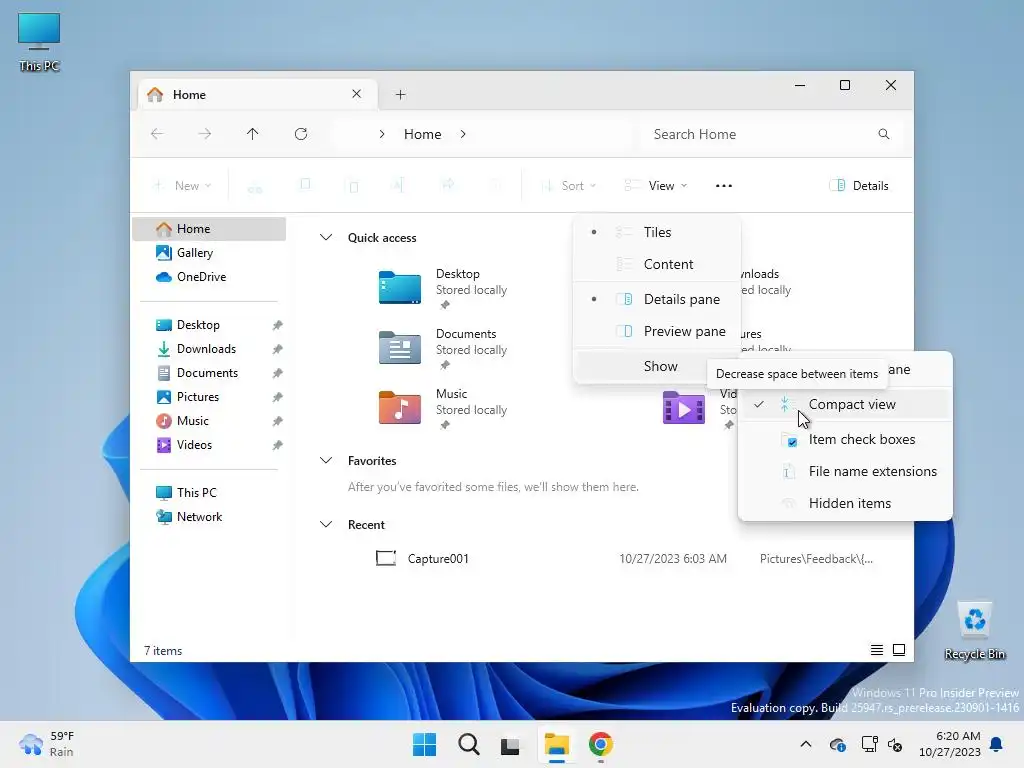Open the New dropdown
Image resolution: width=1024 pixels, height=768 pixels.
click(182, 185)
